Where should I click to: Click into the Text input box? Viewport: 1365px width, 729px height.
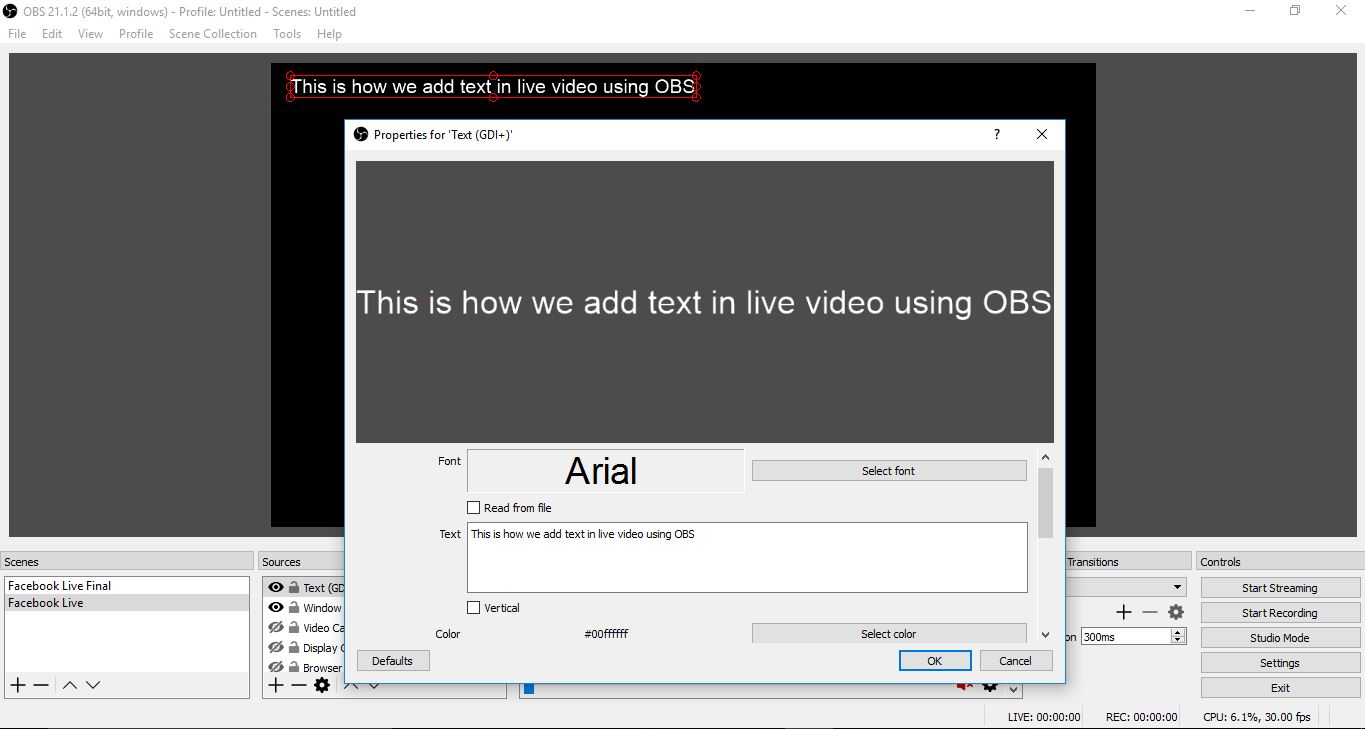(747, 557)
